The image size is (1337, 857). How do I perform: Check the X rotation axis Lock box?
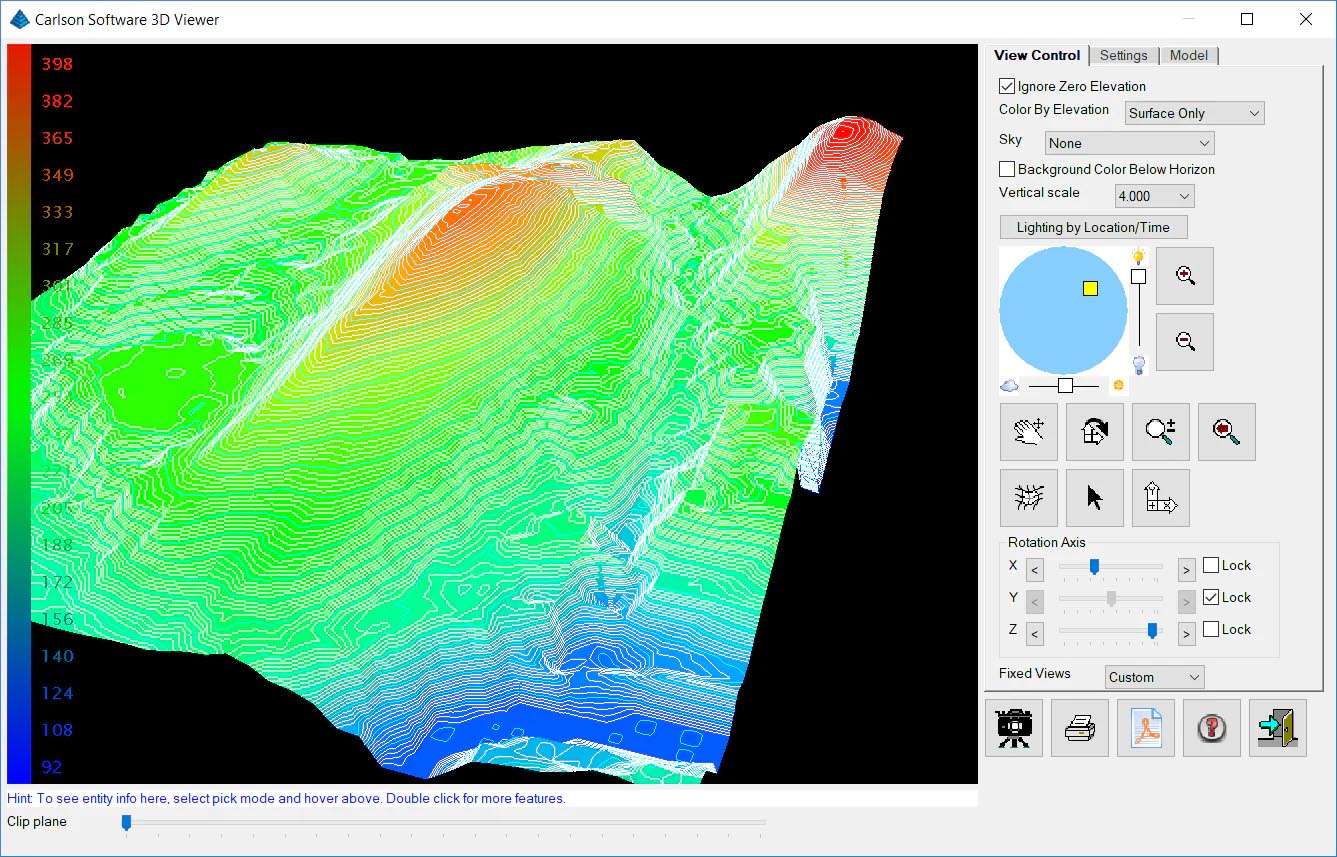point(1211,565)
